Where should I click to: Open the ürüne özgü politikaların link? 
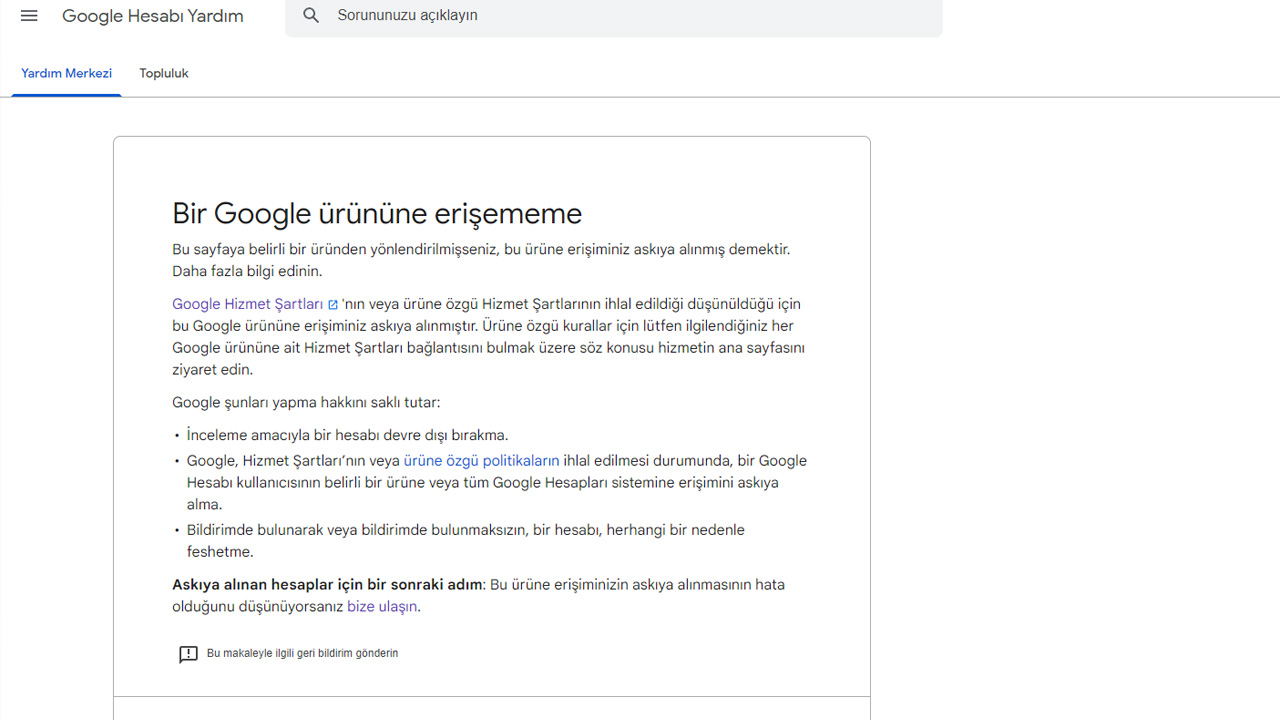[x=481, y=461]
